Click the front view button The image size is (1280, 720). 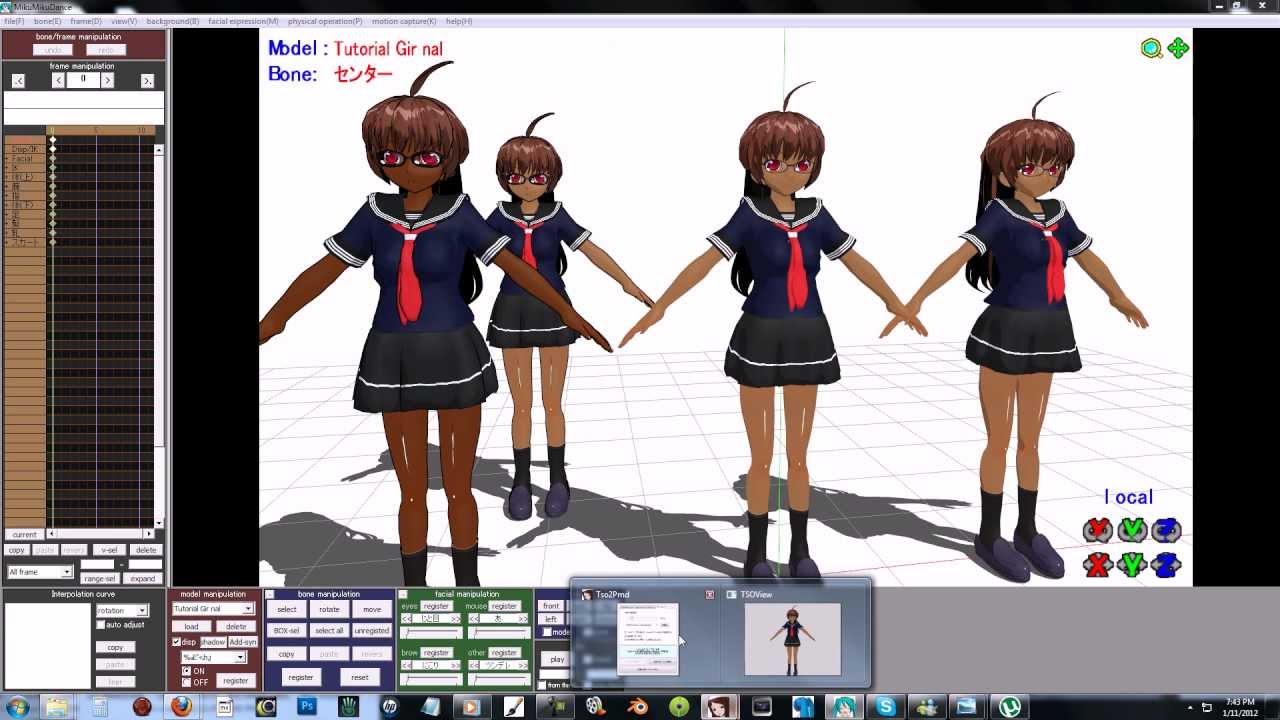(551, 606)
